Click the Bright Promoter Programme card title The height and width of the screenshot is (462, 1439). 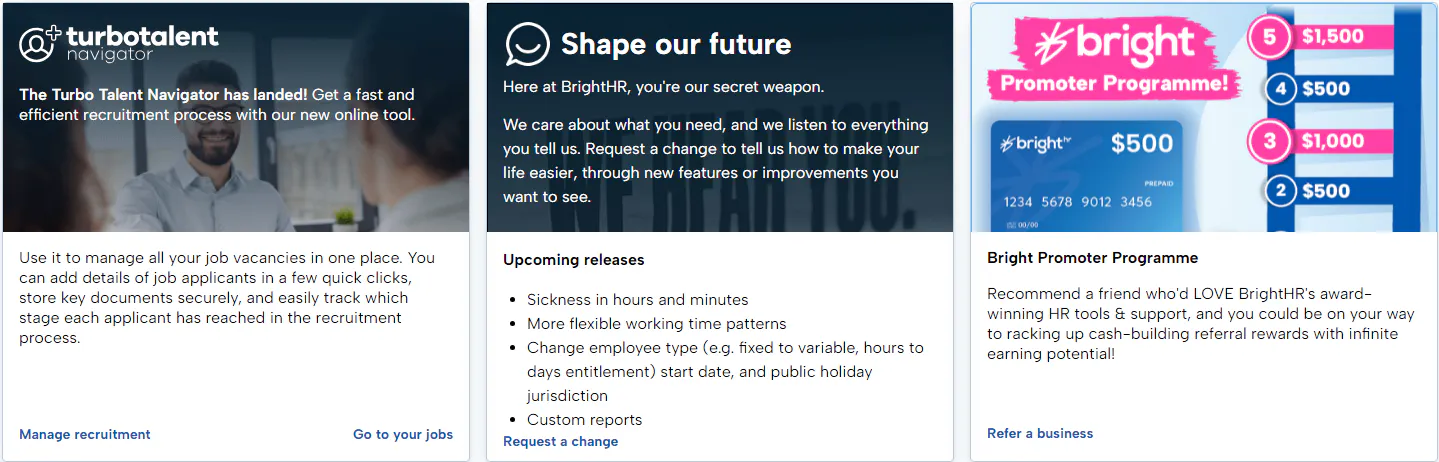(x=1092, y=258)
